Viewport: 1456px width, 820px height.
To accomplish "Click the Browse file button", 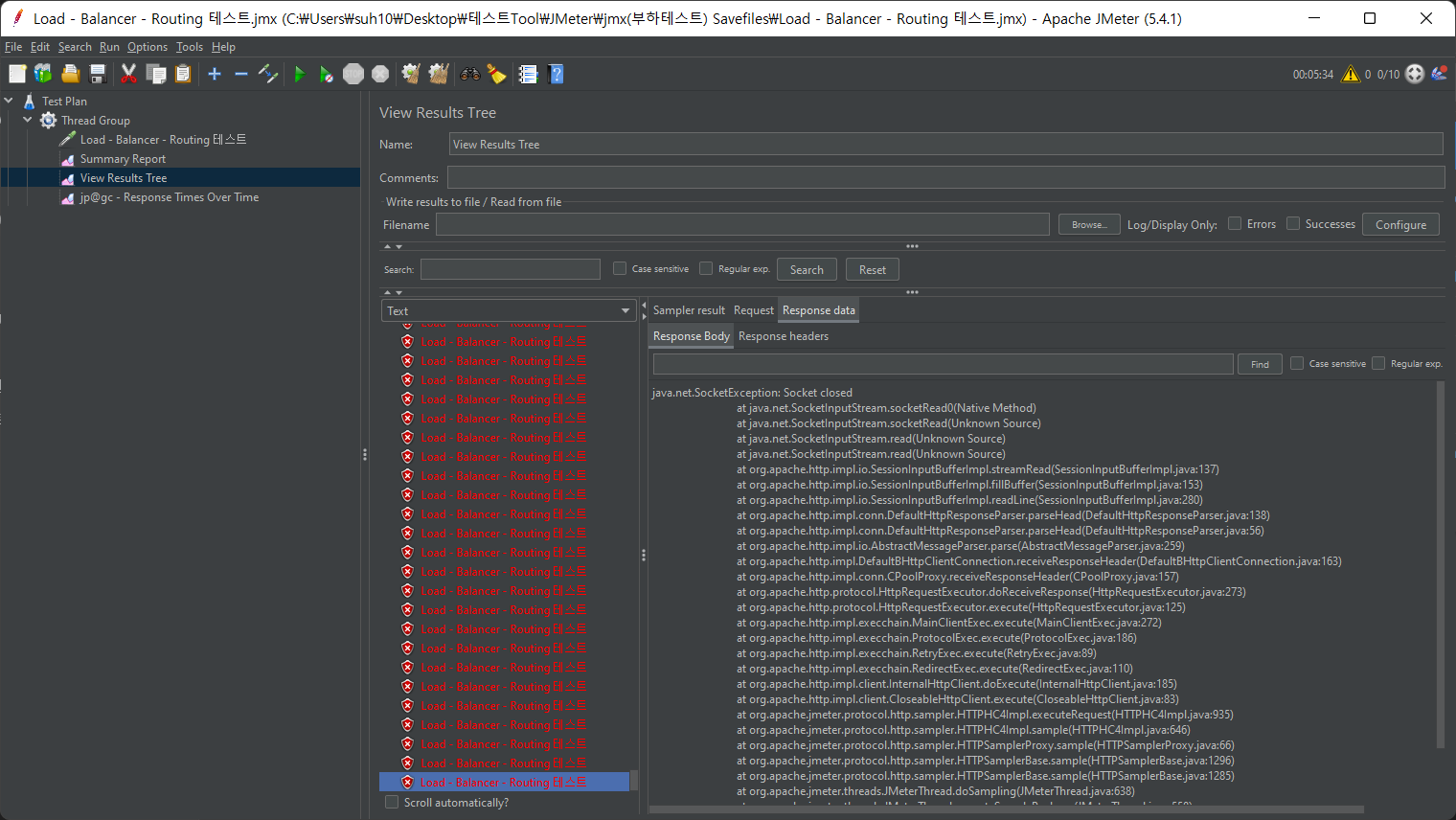I will click(x=1088, y=225).
